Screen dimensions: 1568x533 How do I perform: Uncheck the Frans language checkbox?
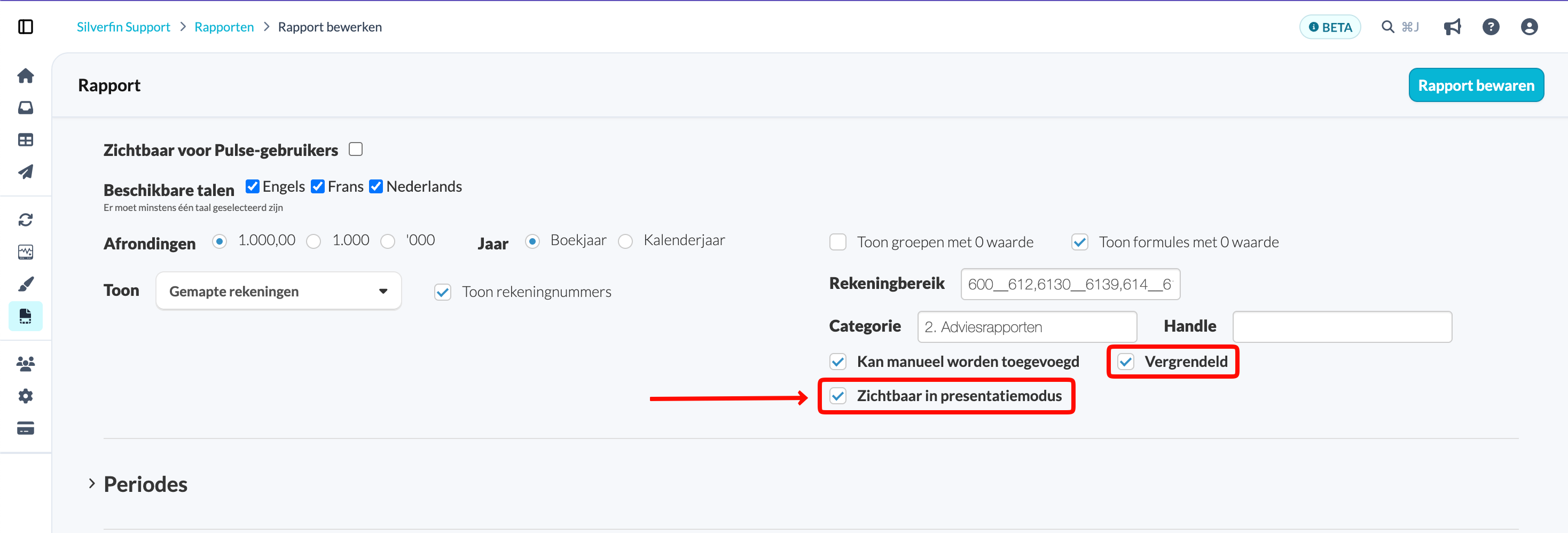pyautogui.click(x=318, y=186)
